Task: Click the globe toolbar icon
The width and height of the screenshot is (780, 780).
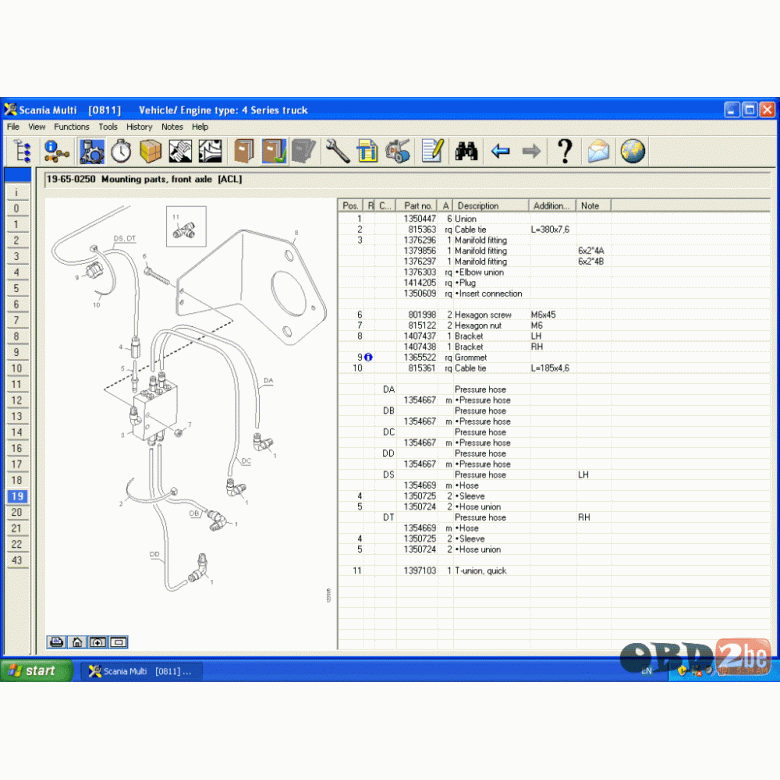Action: click(x=633, y=151)
